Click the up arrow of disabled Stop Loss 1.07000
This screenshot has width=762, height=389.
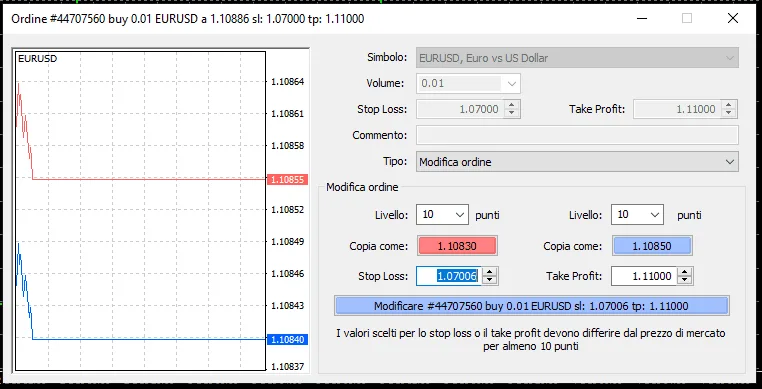pyautogui.click(x=511, y=105)
